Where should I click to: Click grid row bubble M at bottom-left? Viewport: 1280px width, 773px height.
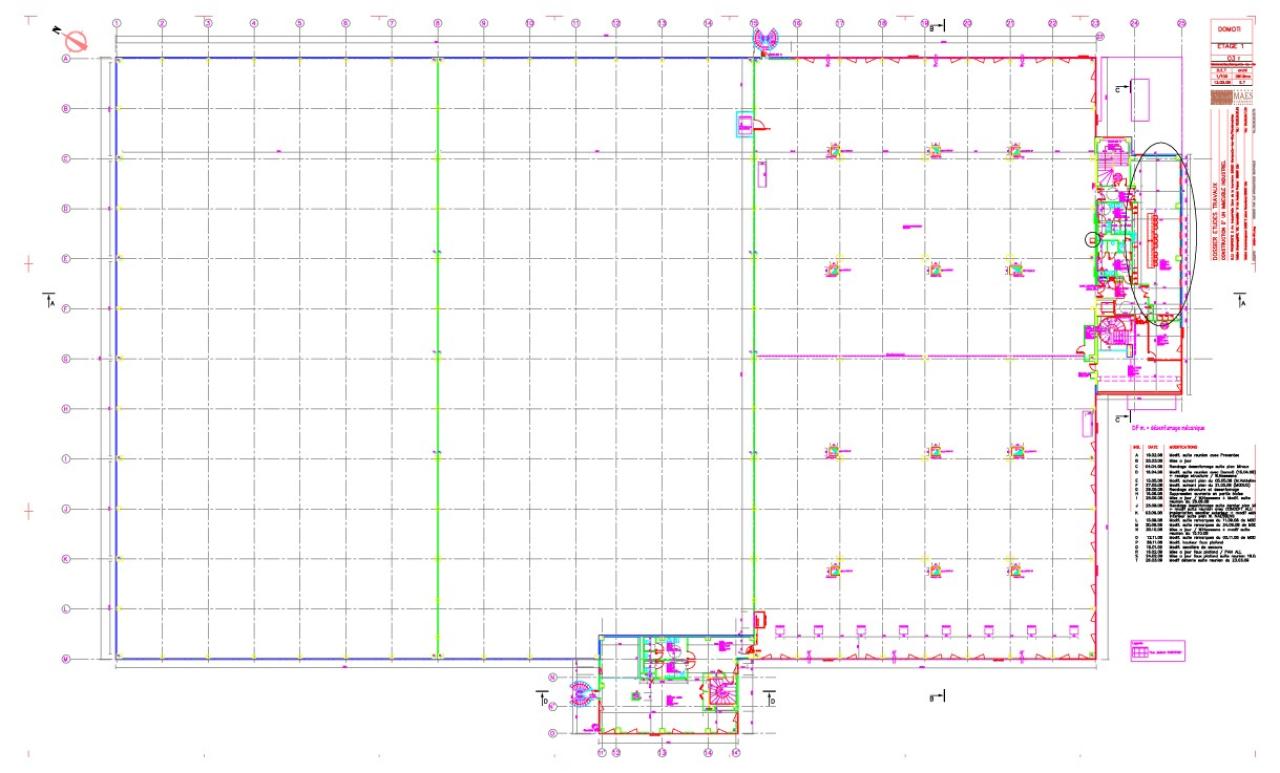(66, 658)
